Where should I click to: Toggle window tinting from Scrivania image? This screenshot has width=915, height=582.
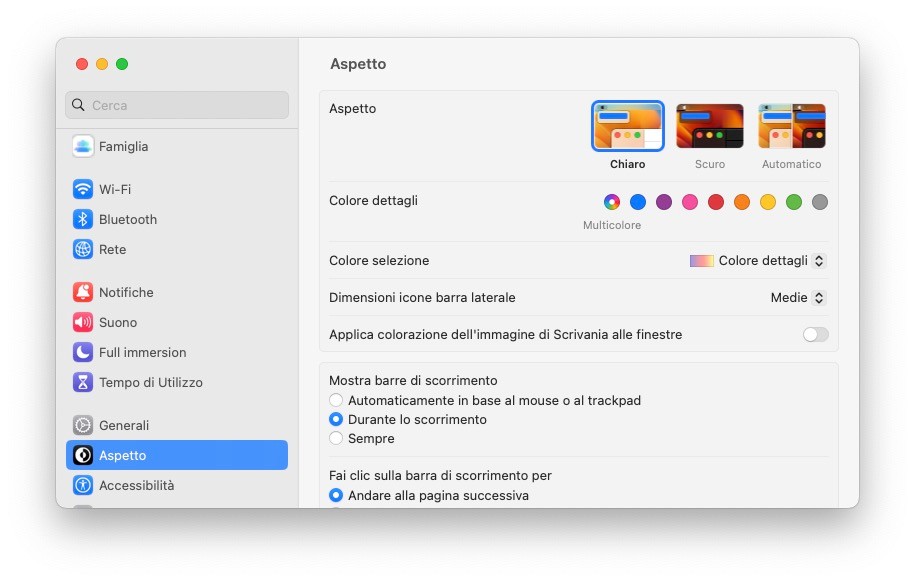coord(815,334)
